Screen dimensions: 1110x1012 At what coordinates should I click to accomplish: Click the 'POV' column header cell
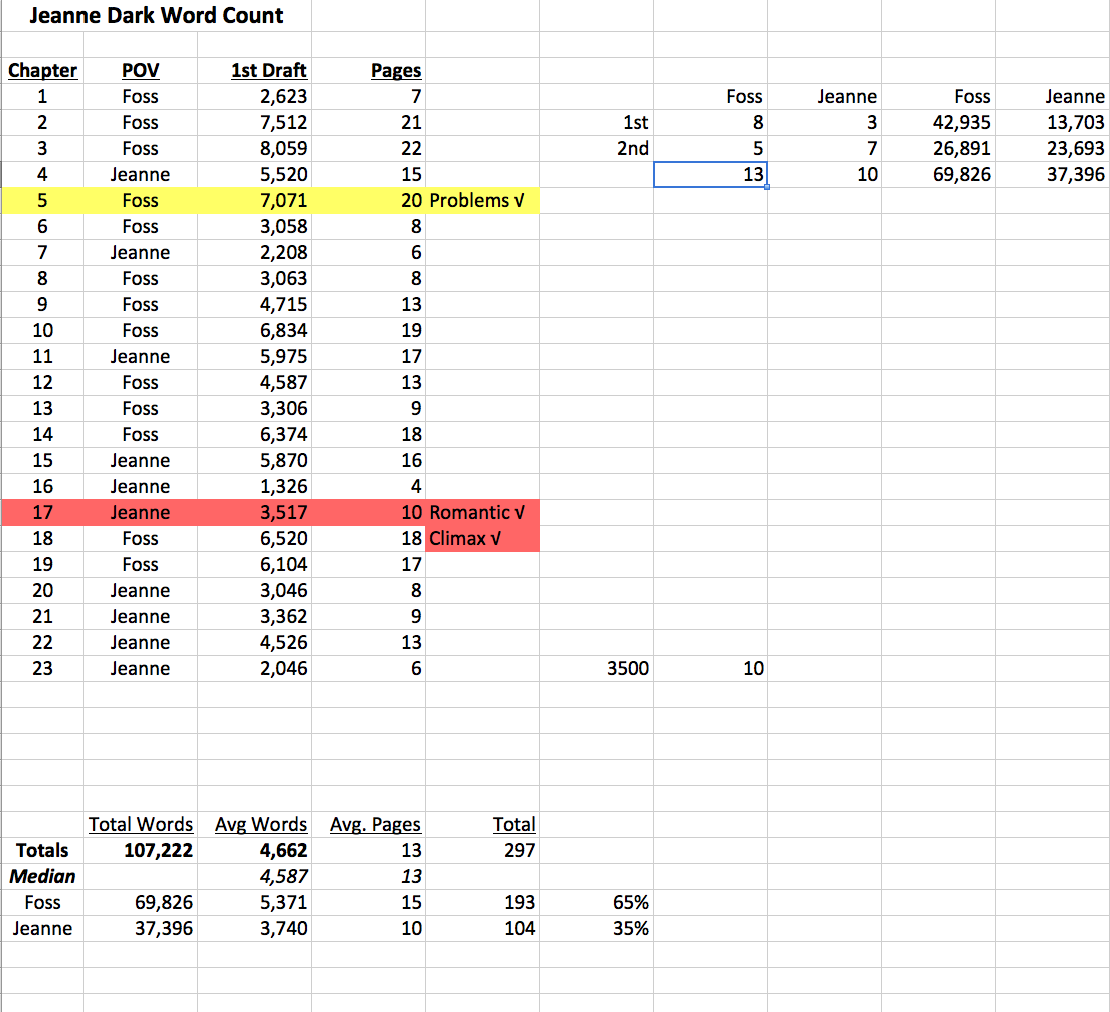tap(140, 70)
